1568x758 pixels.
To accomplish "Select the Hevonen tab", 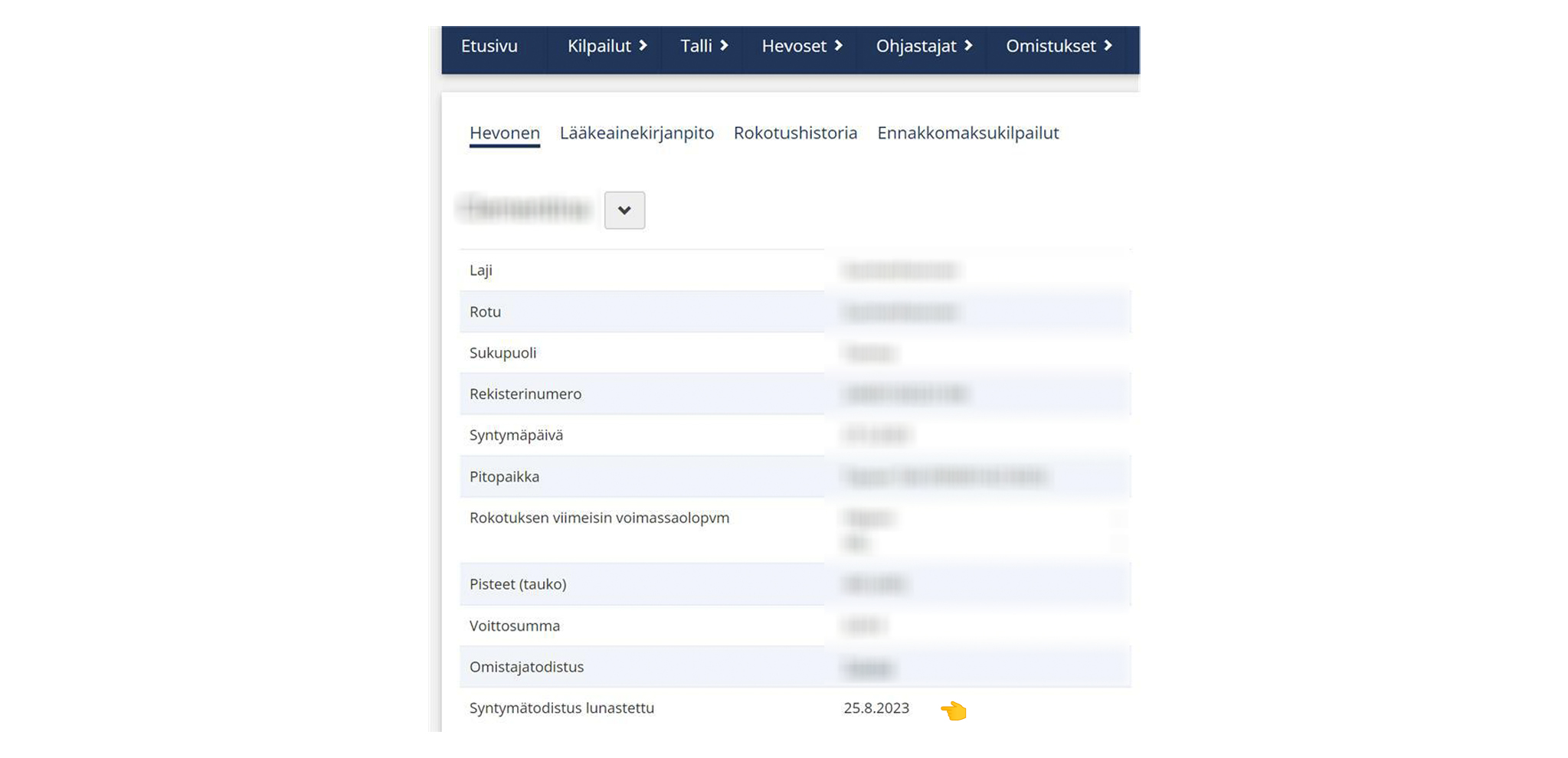I will (x=504, y=133).
